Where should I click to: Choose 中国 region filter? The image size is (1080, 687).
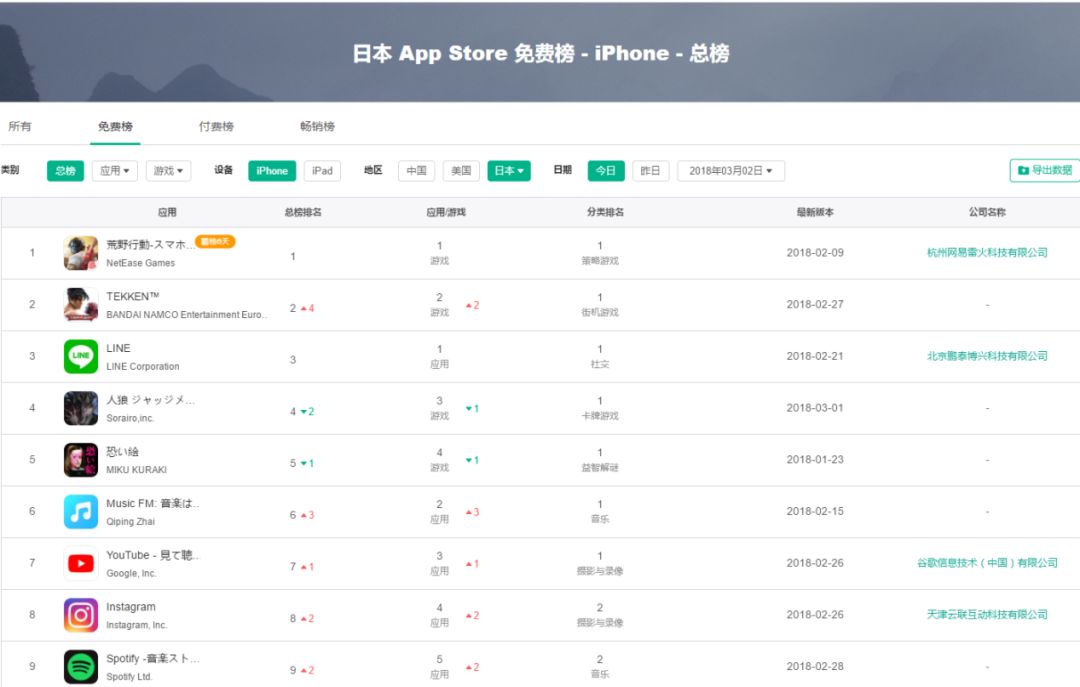coord(416,171)
